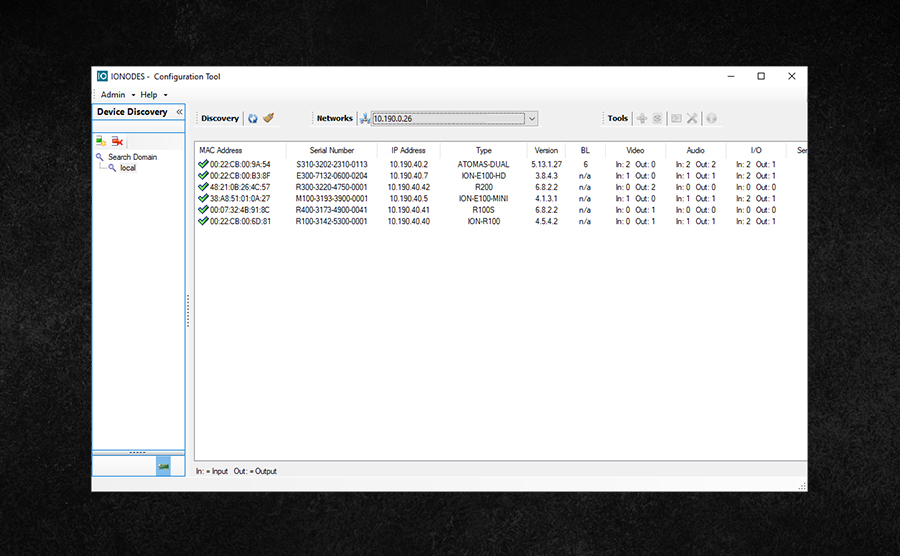Click the device icon at sidebar bottom
The height and width of the screenshot is (556, 900).
tap(163, 466)
